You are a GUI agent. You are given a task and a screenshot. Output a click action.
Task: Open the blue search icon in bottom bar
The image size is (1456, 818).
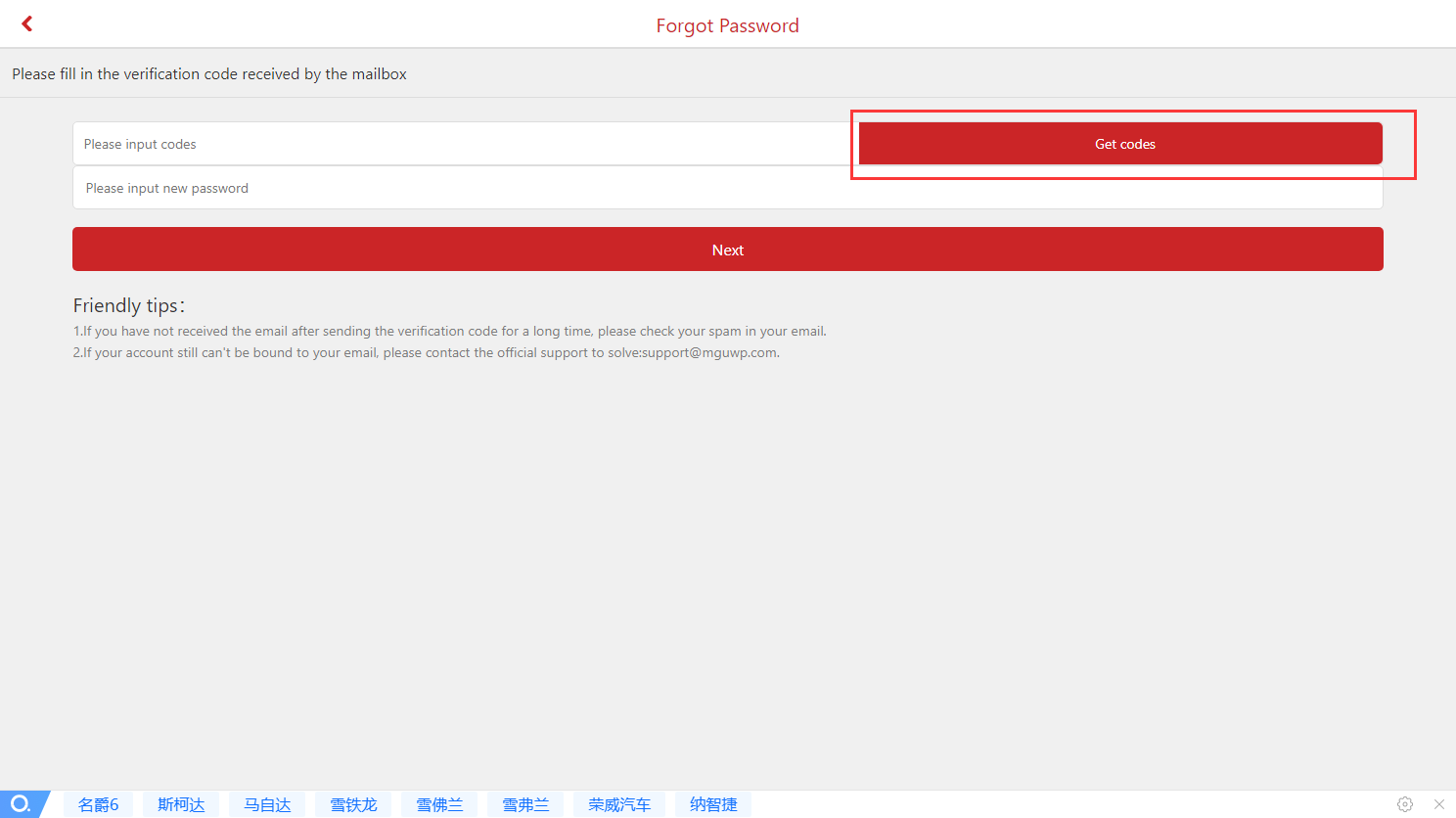tap(22, 804)
